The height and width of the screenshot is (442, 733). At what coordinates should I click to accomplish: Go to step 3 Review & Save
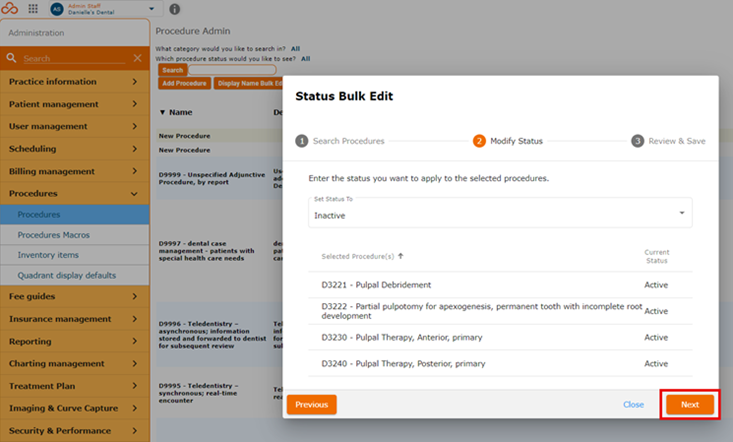[x=668, y=141]
